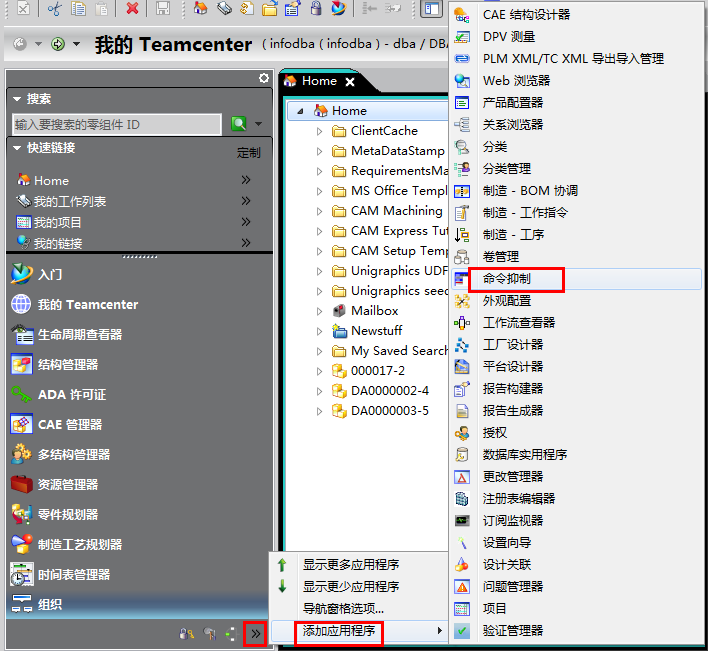This screenshot has height=651, width=708.
Task: Toggle the navigation pane layout toolbar button
Action: pyautogui.click(x=432, y=9)
